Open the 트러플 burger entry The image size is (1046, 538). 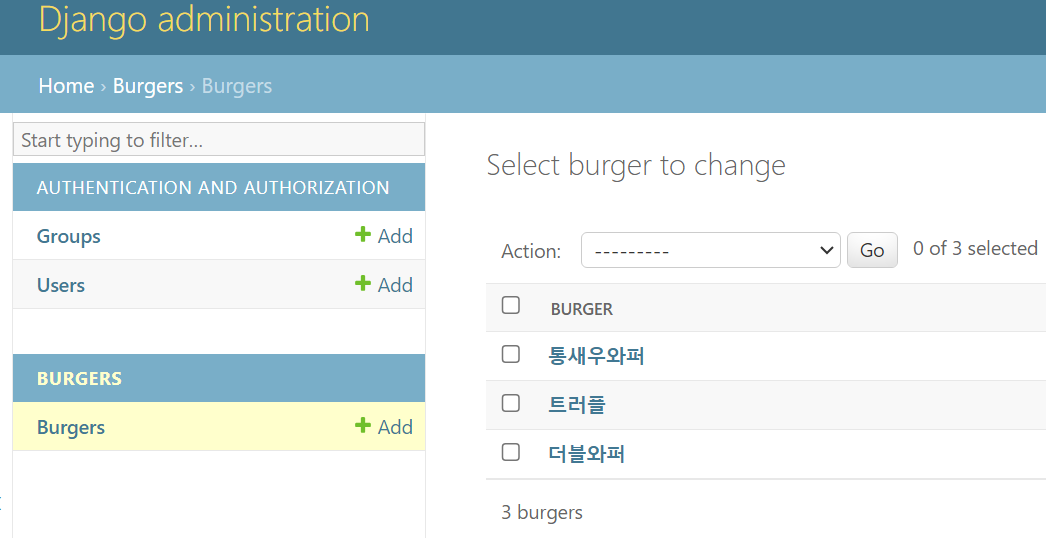tap(577, 405)
